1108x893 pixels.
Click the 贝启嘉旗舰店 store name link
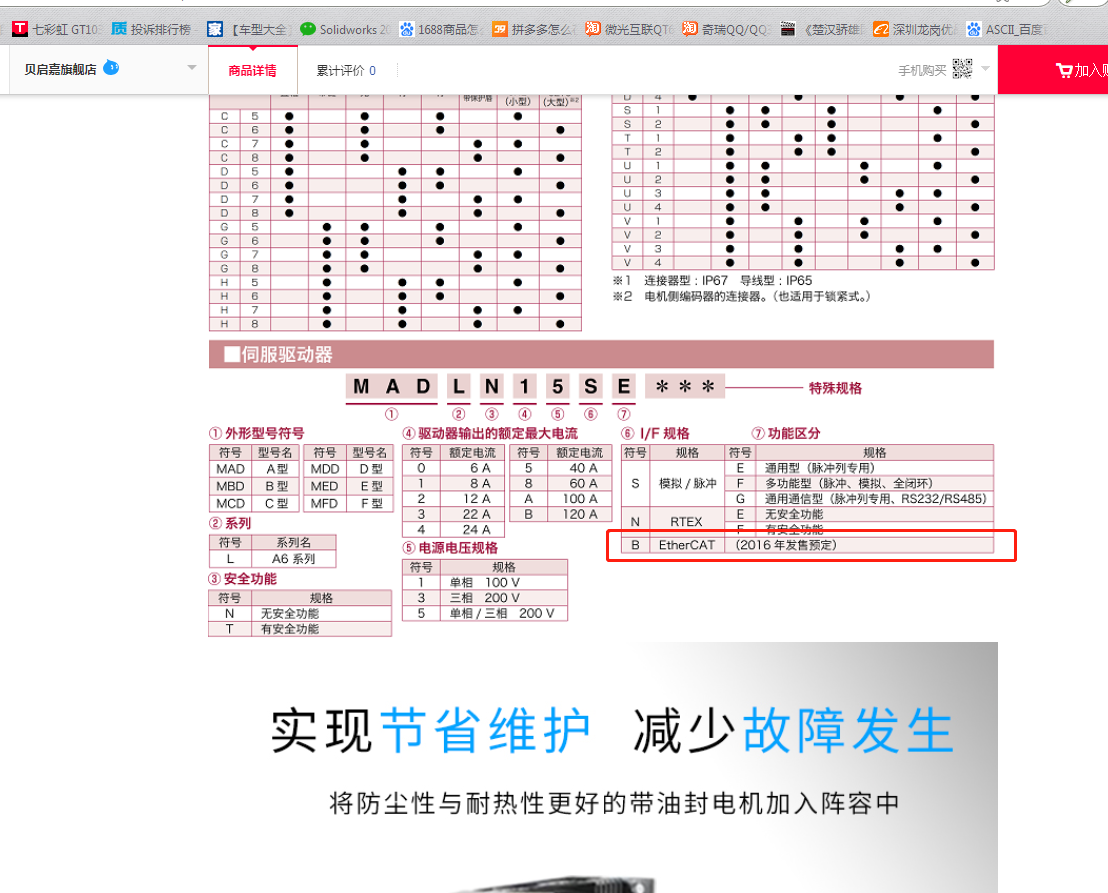[60, 70]
